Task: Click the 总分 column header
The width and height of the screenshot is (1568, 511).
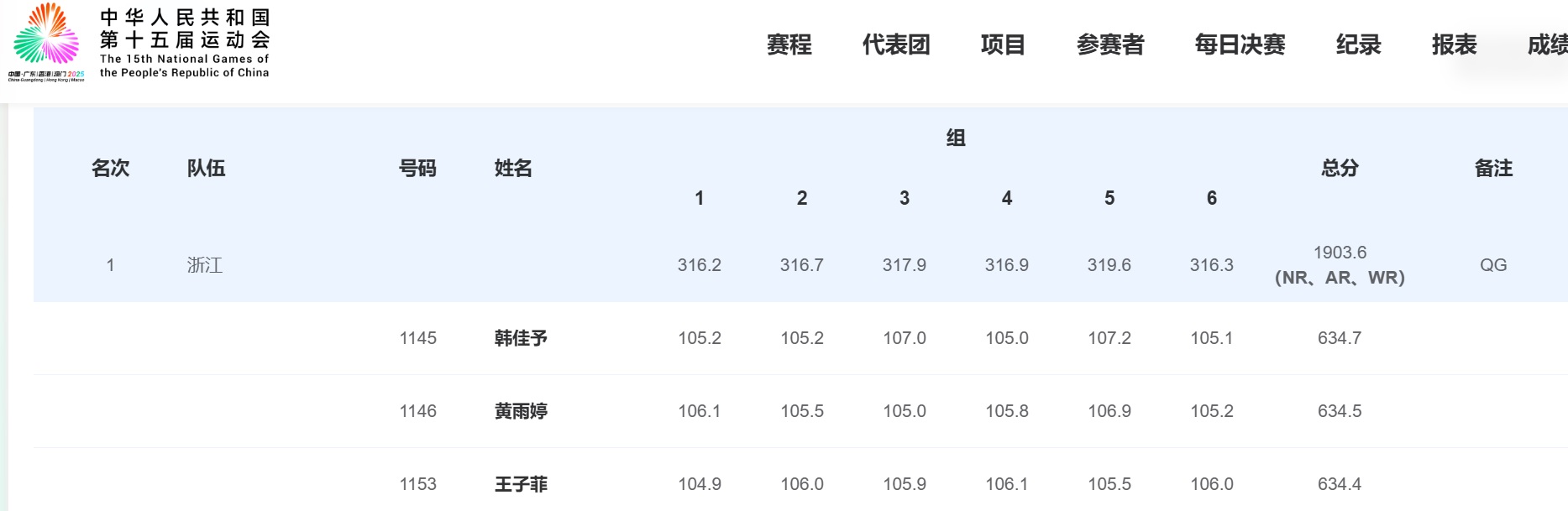Action: (x=1340, y=168)
